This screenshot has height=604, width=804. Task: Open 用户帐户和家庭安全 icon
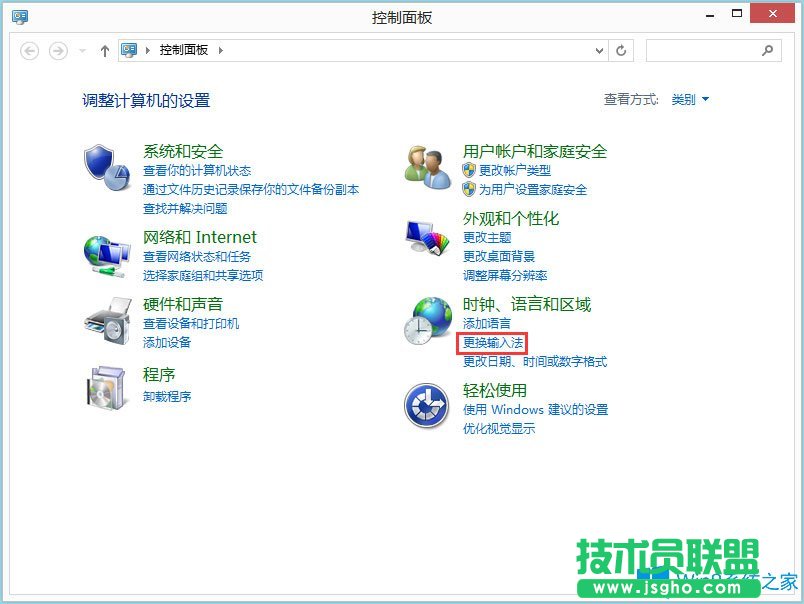coord(425,166)
